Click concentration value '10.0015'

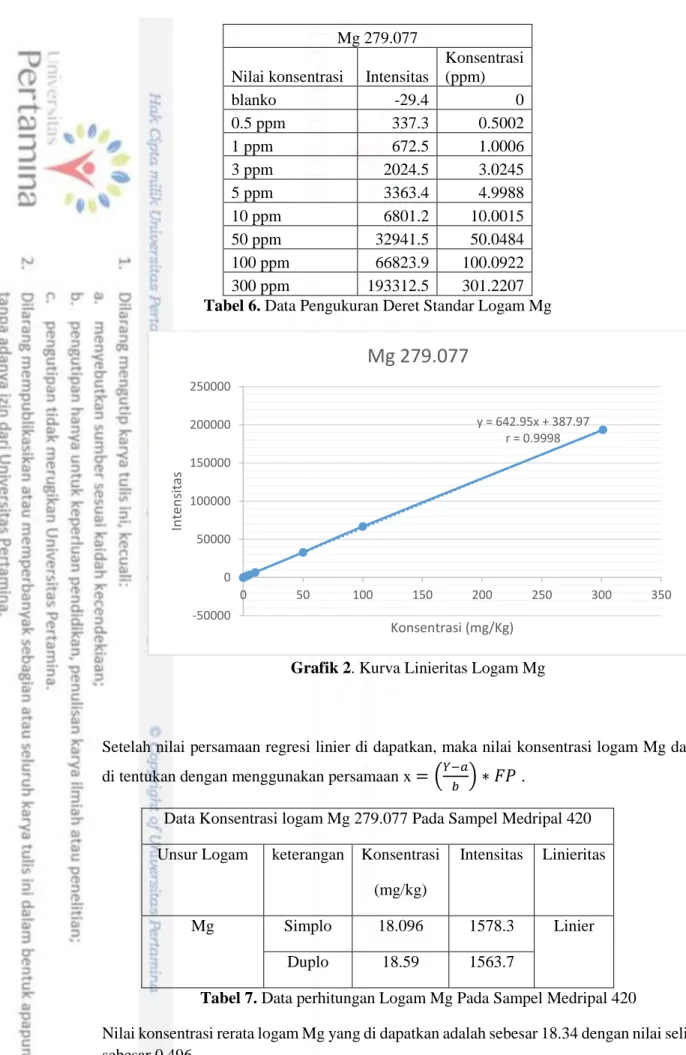tap(497, 216)
